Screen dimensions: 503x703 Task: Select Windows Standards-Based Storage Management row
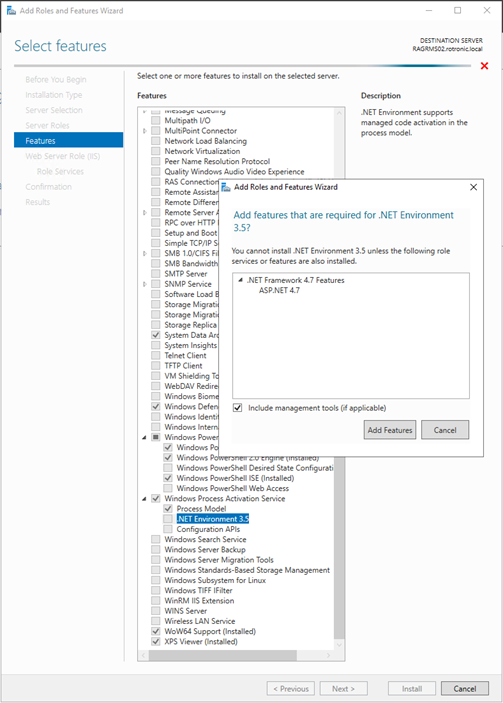point(247,570)
